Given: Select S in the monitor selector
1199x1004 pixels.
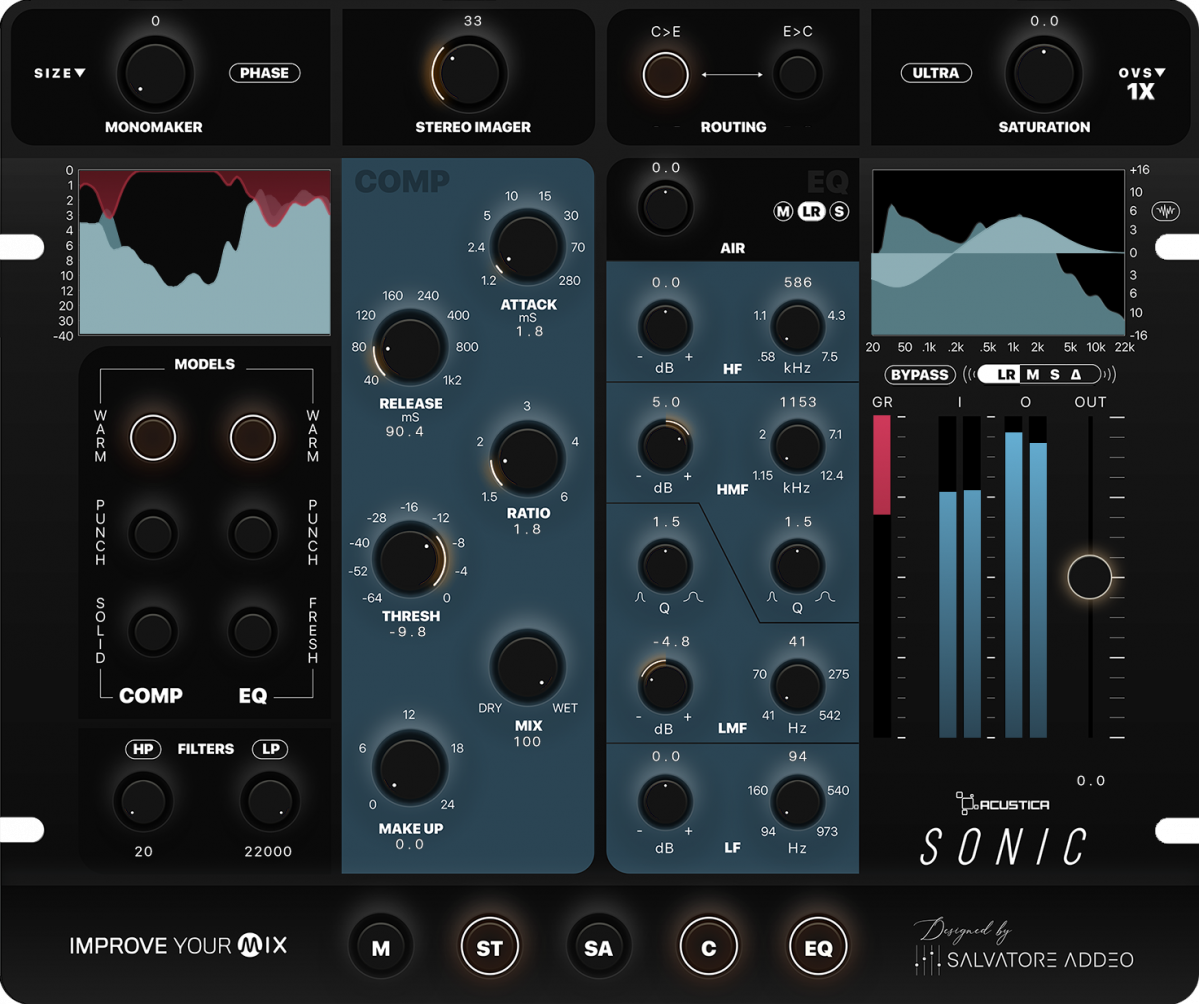Looking at the screenshot, I should pos(1055,375).
